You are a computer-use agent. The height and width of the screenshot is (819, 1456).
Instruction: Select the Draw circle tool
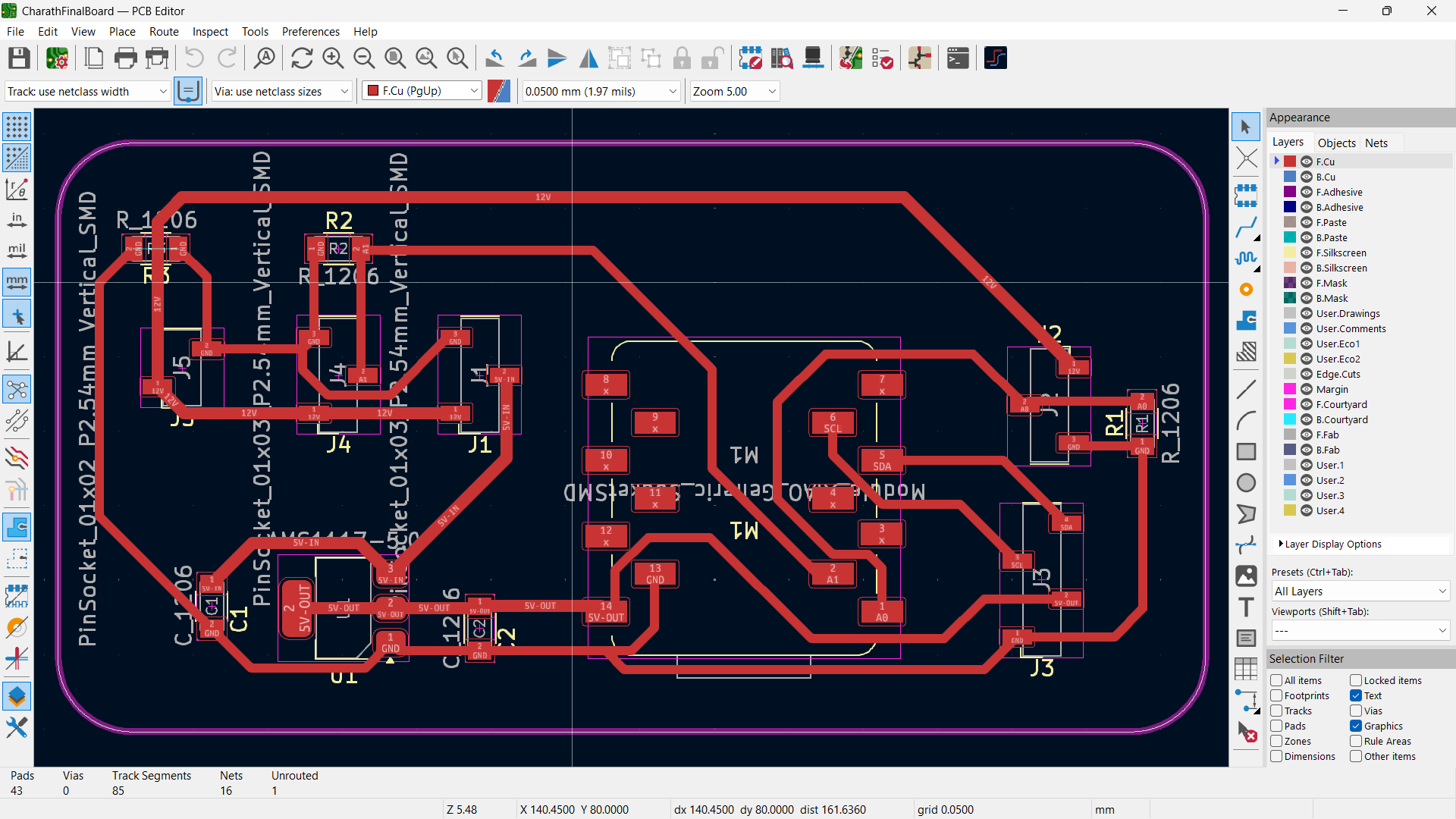[1246, 483]
